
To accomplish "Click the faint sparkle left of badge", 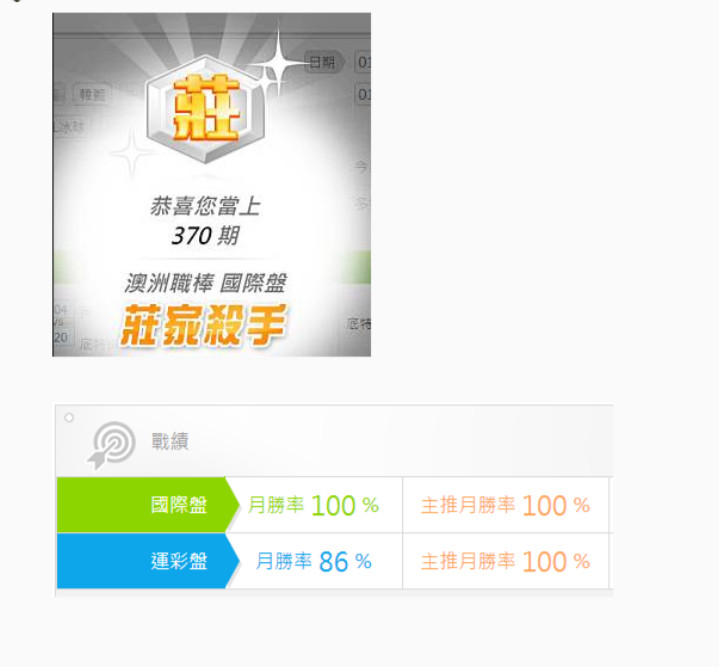I will point(132,153).
